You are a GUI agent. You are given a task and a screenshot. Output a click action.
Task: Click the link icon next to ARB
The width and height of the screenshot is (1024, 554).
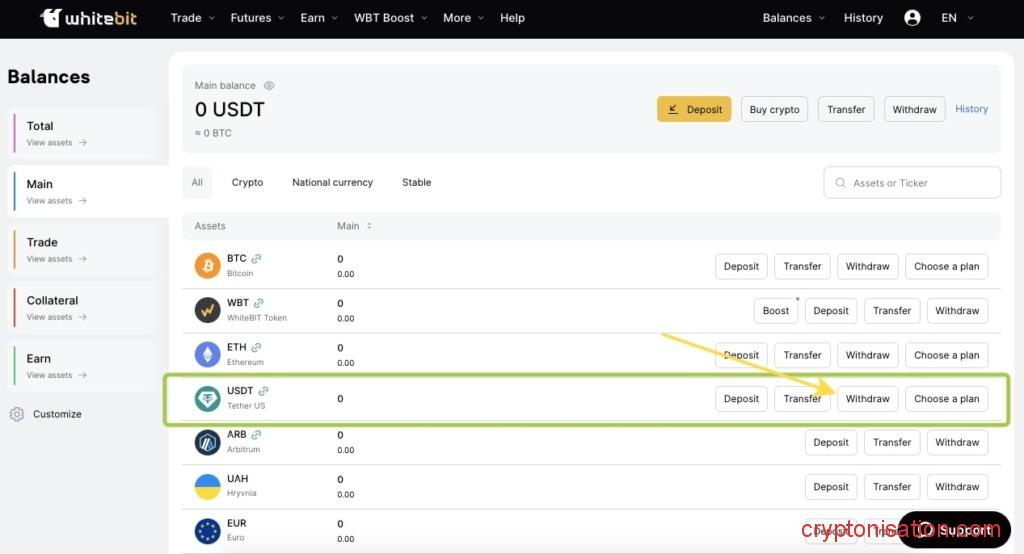coord(256,434)
